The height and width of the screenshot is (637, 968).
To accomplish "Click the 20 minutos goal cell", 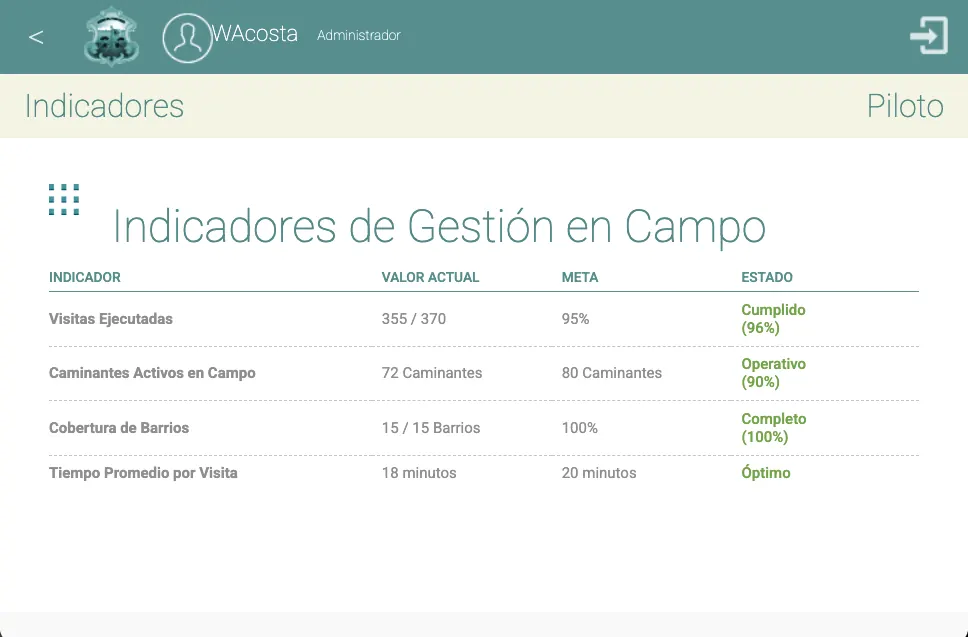I will point(599,473).
